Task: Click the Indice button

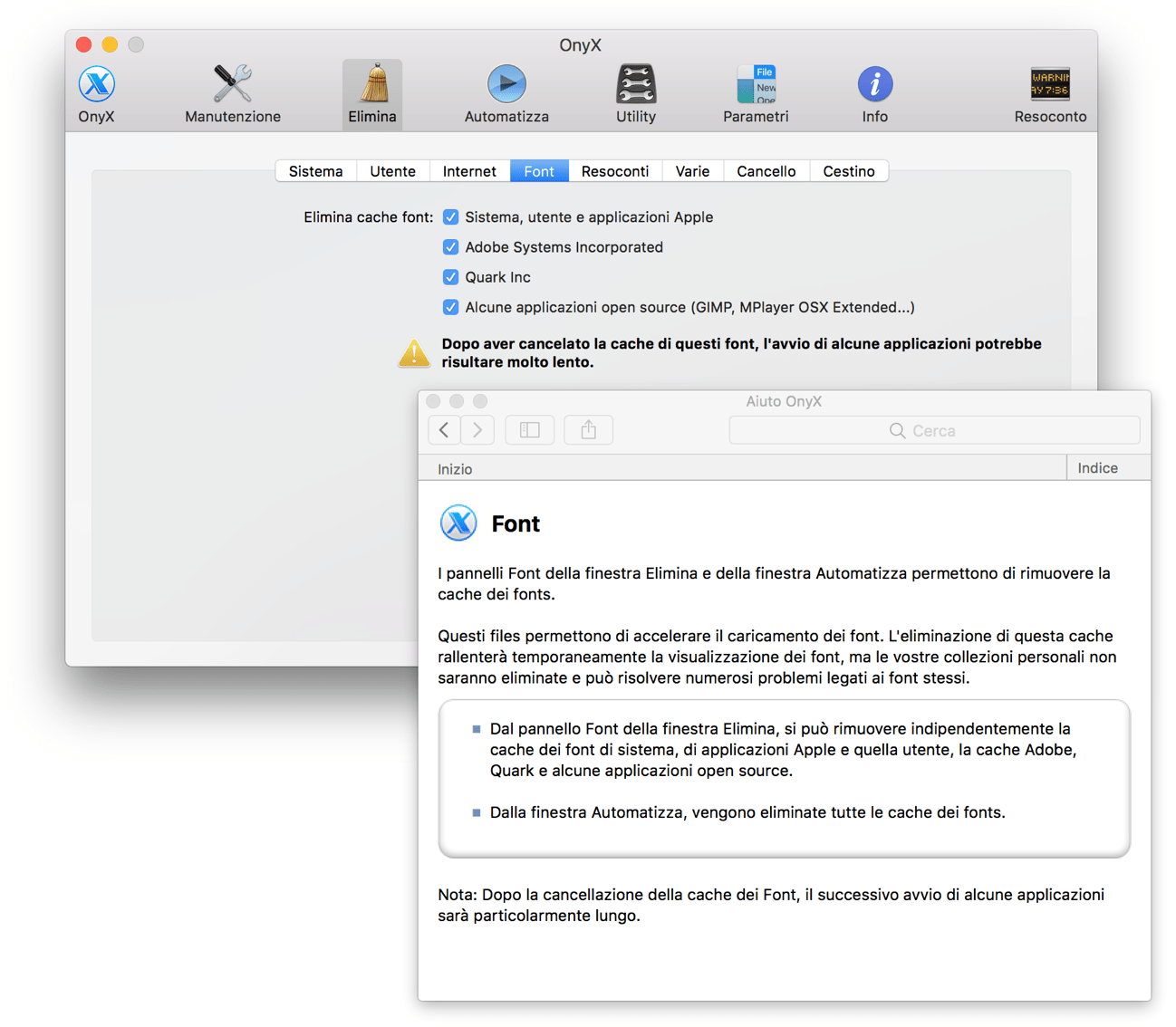Action: 1096,467
